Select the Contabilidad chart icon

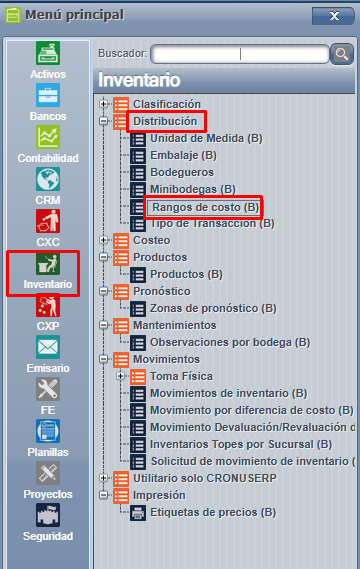48,137
